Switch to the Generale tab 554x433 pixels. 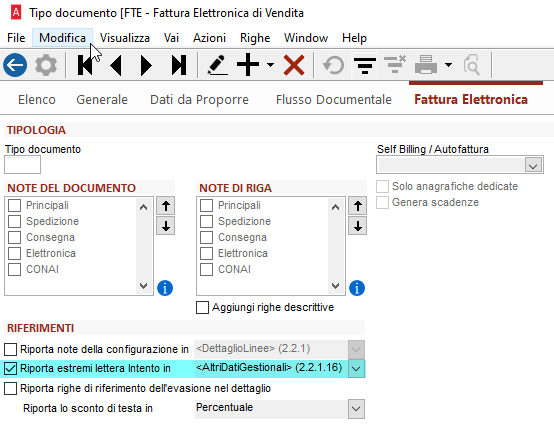tap(102, 100)
